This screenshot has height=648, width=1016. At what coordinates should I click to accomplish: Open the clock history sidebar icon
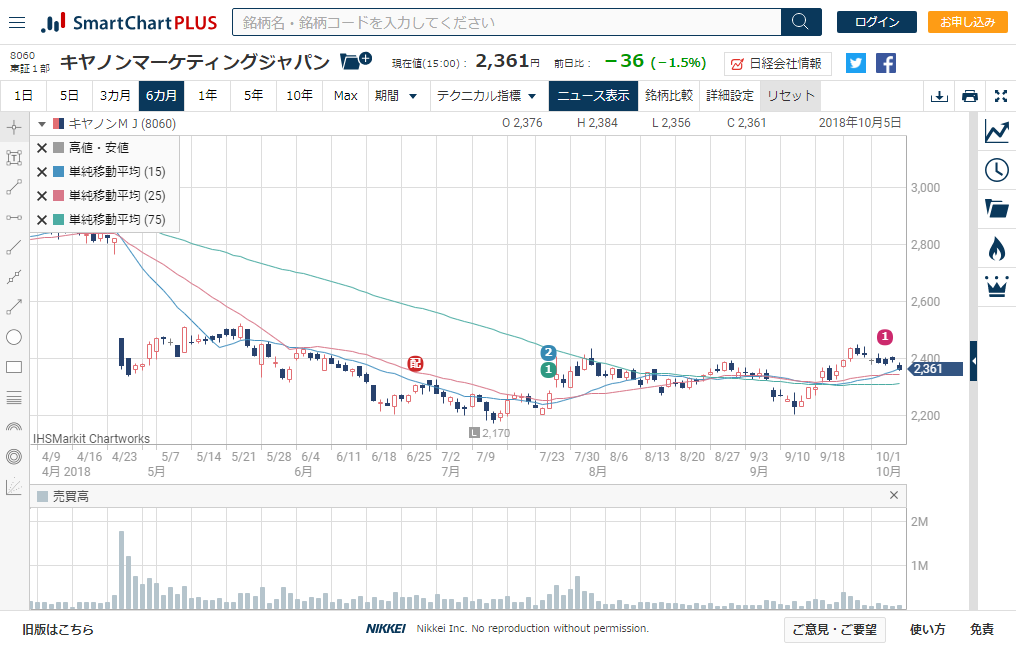coord(997,170)
